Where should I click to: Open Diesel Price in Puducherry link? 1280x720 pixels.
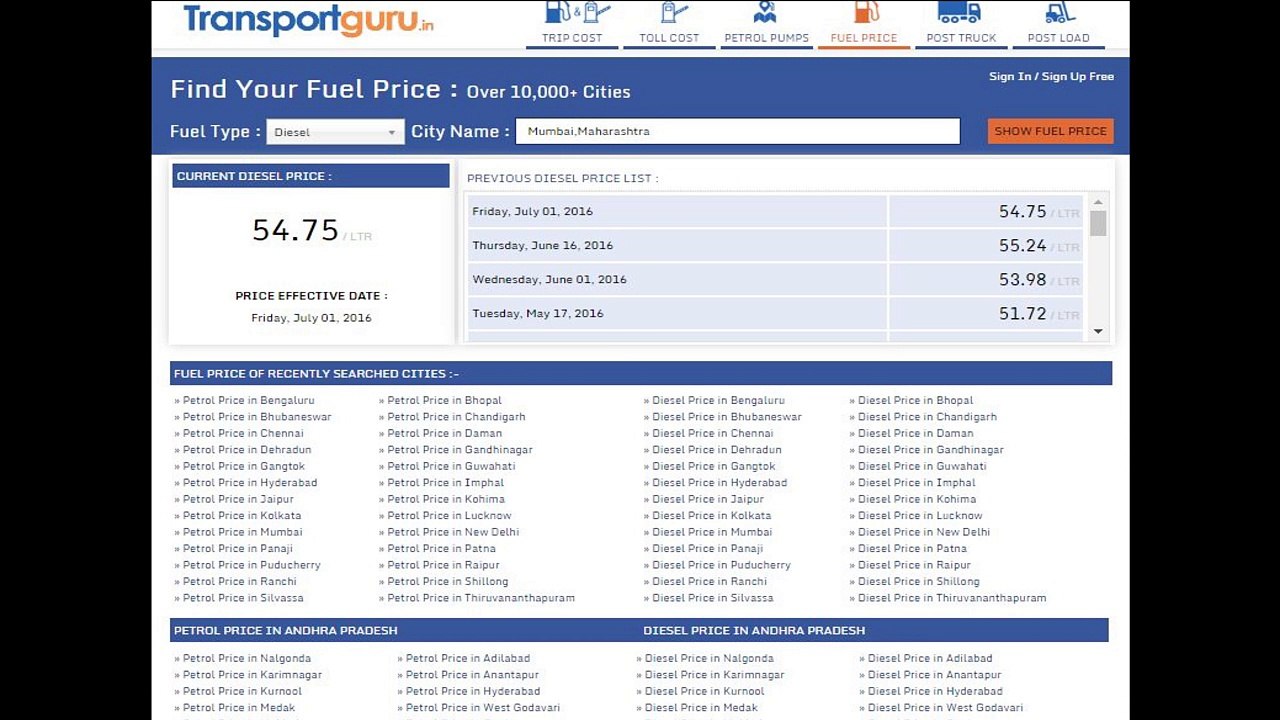pyautogui.click(x=721, y=565)
